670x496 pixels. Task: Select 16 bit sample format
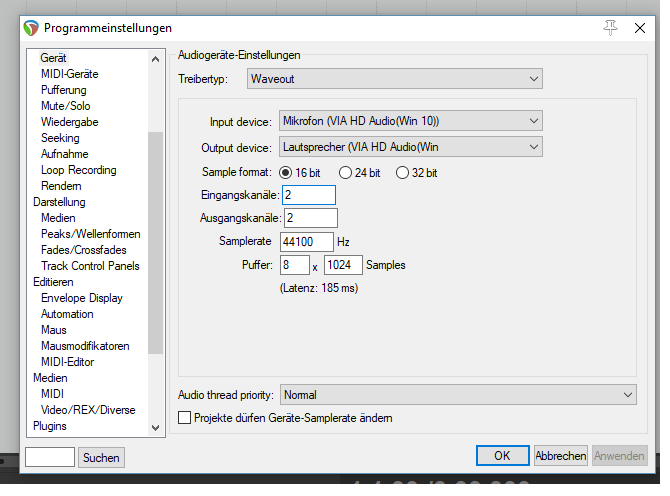285,173
